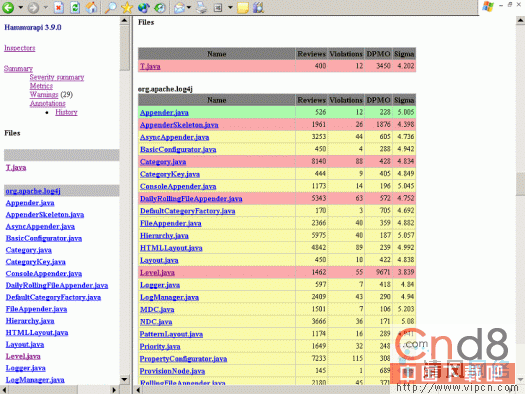
Task: Open the Severity summary link
Action: [57, 77]
